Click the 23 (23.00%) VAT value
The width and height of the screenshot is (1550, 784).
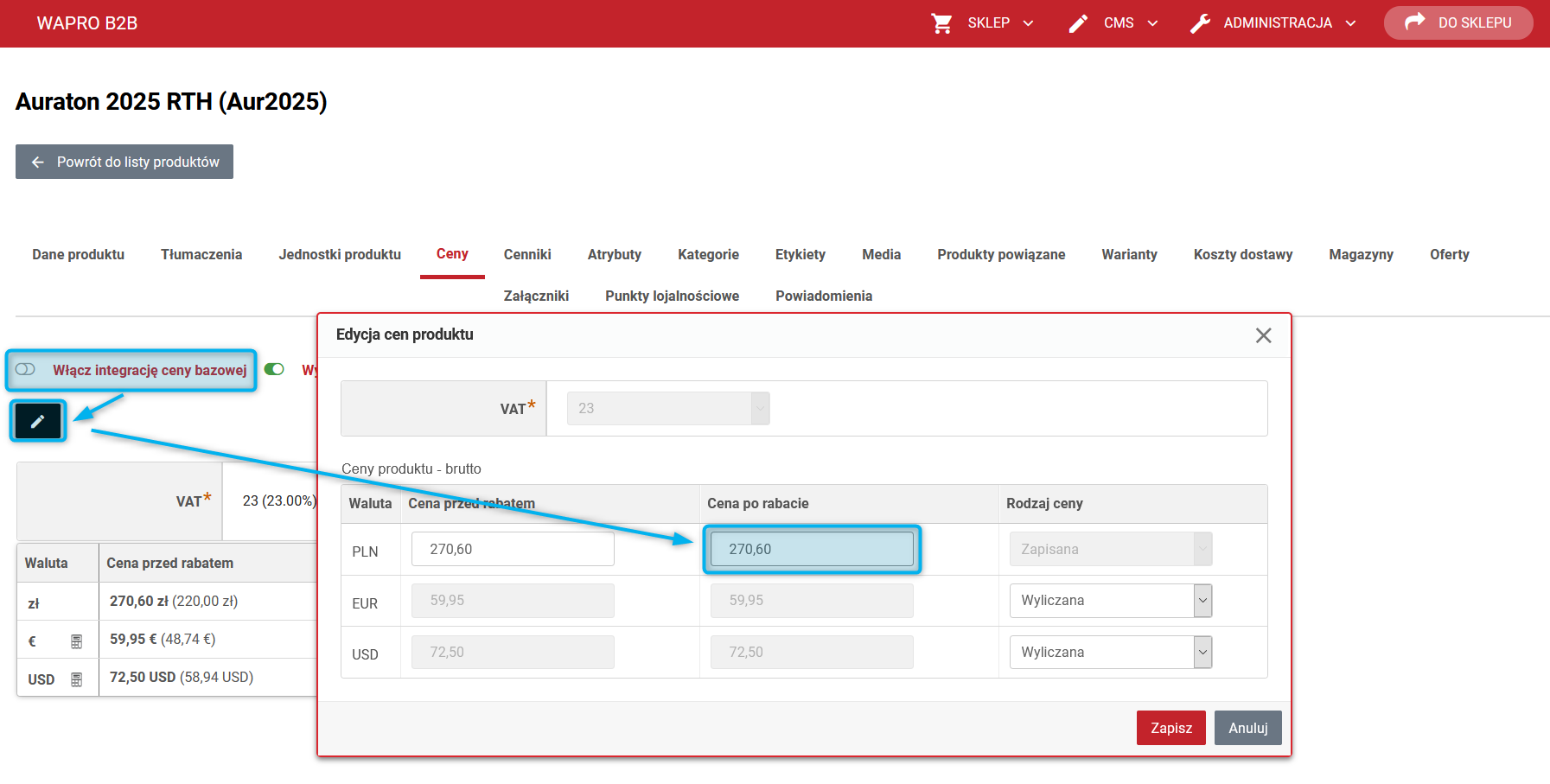[x=279, y=500]
